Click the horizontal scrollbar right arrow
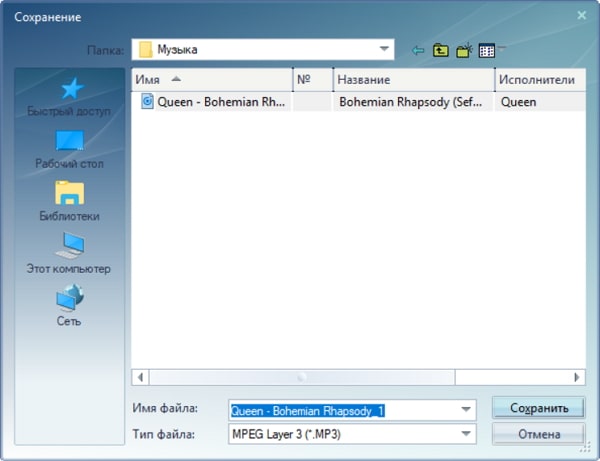The image size is (600, 461). coord(577,377)
